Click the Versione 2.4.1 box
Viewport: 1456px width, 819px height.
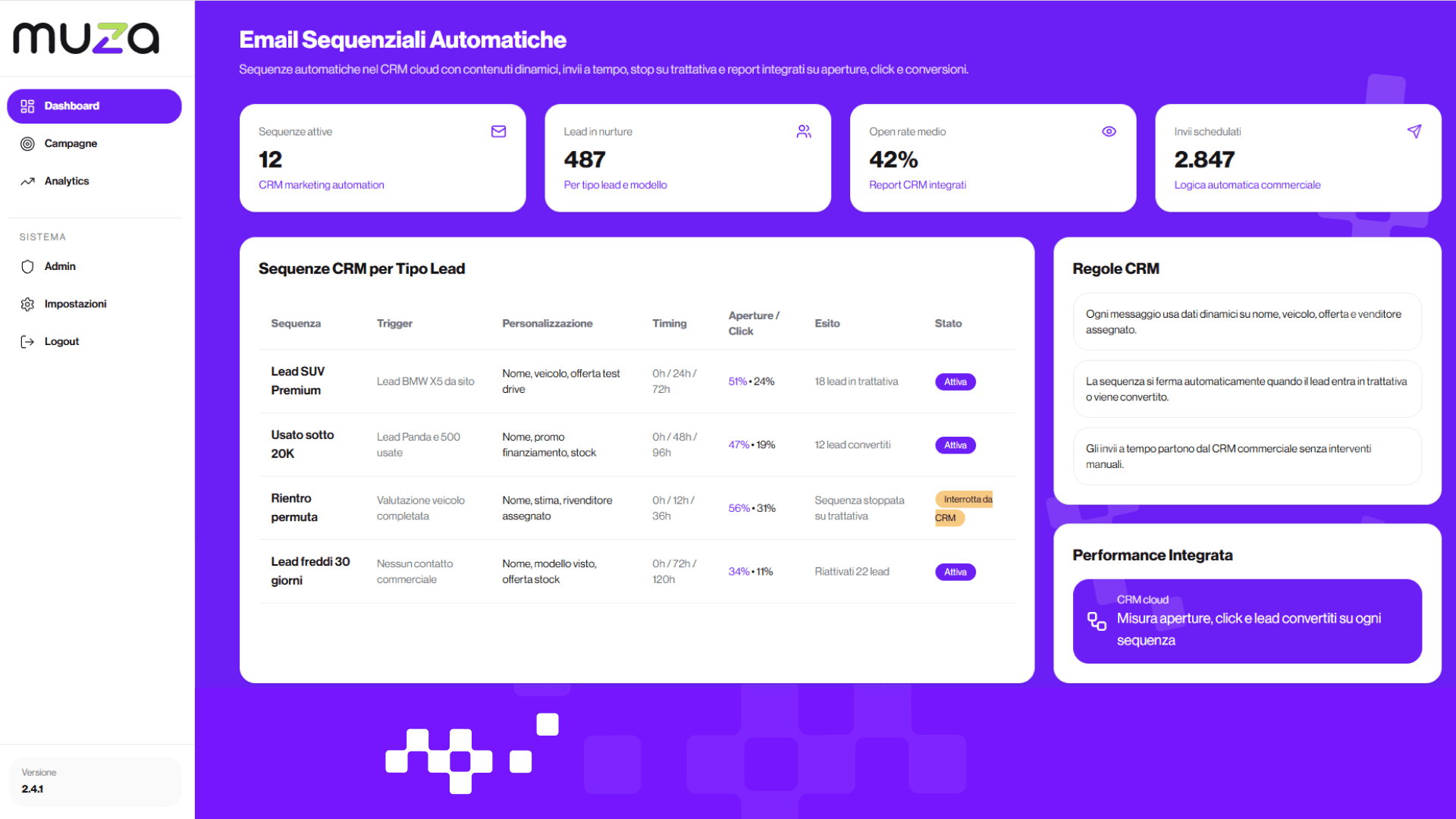[x=95, y=782]
